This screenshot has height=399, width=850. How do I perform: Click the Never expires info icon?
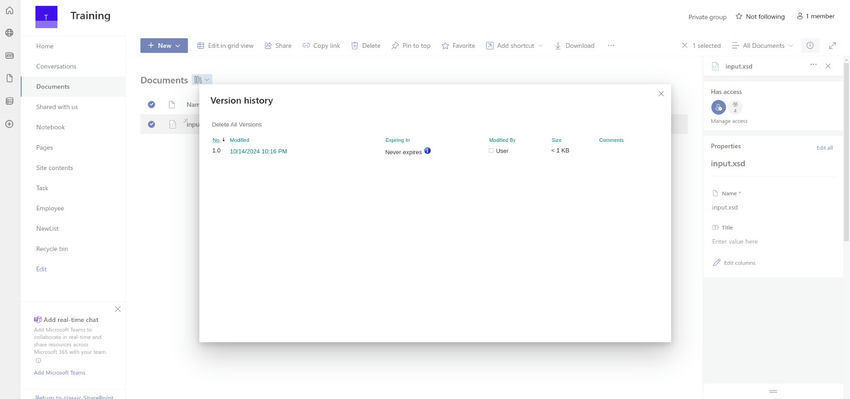[x=427, y=151]
